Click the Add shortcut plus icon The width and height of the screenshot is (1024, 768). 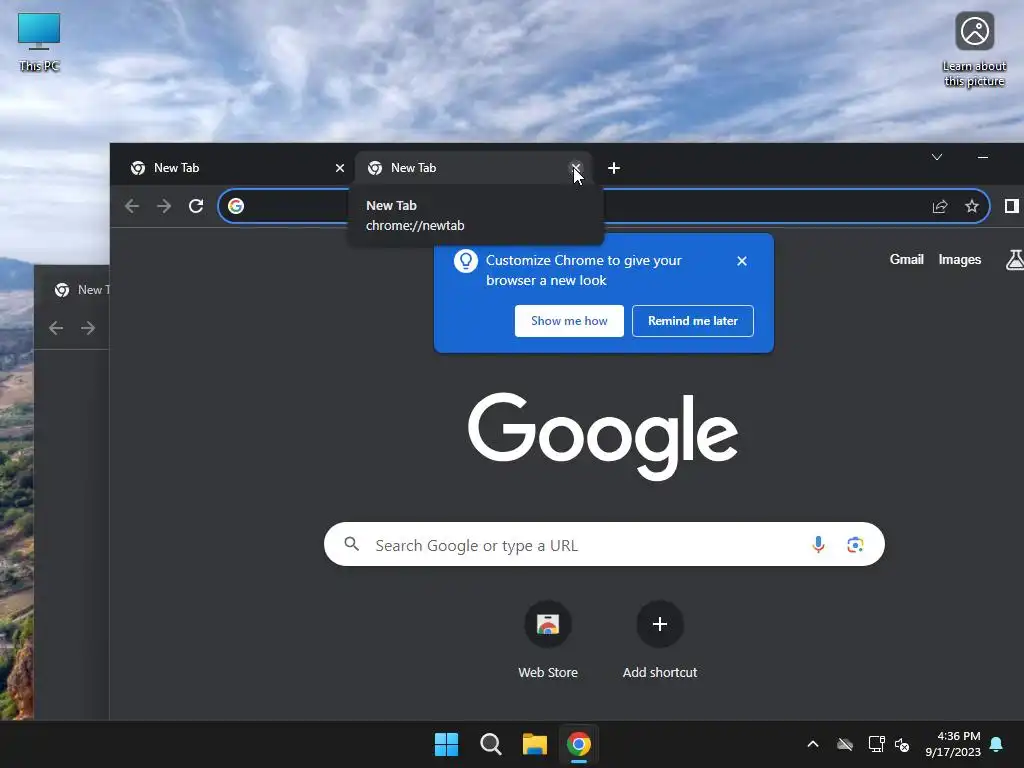click(x=660, y=624)
